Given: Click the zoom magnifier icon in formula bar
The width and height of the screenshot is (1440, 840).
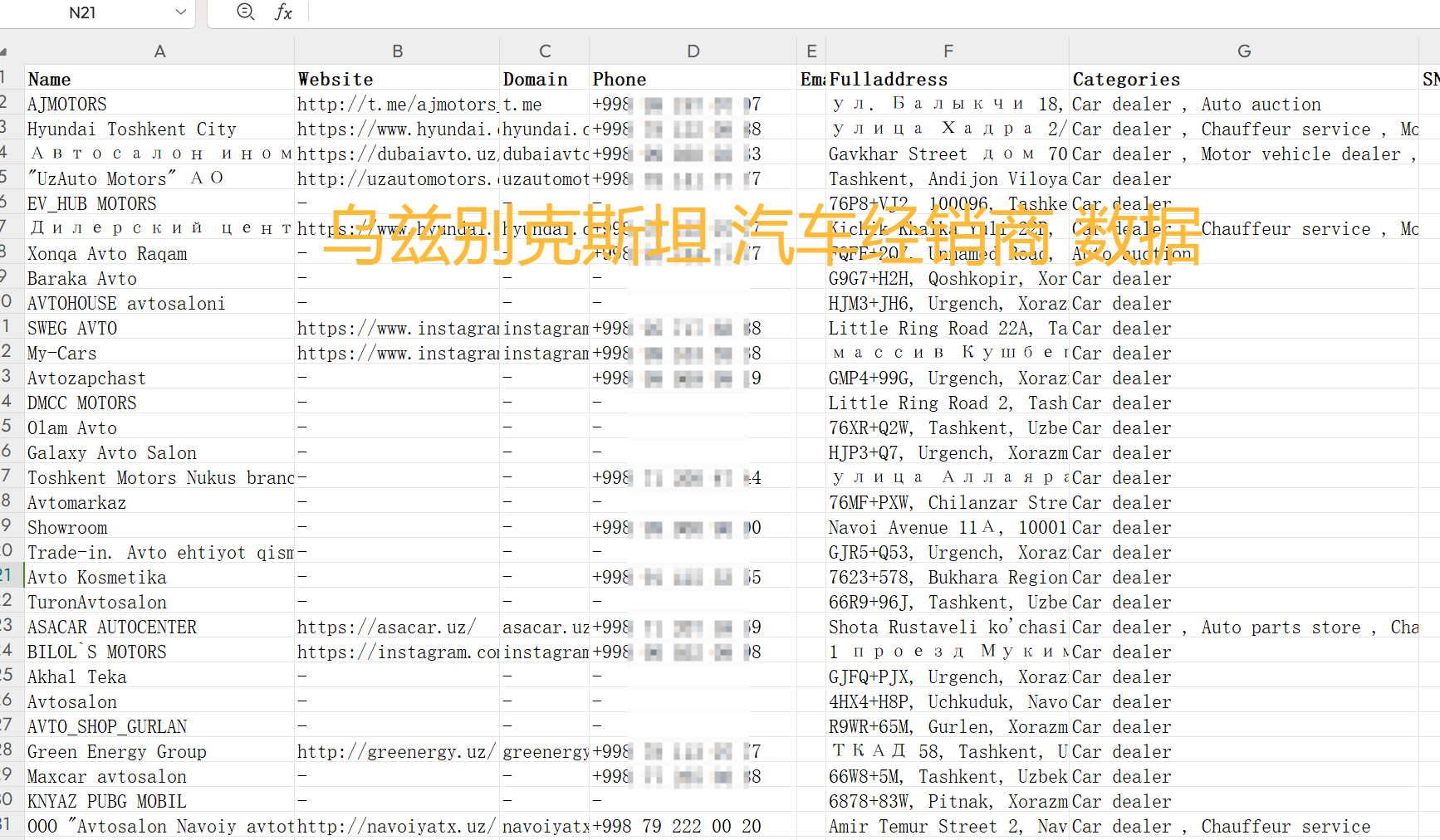Looking at the screenshot, I should pos(245,12).
